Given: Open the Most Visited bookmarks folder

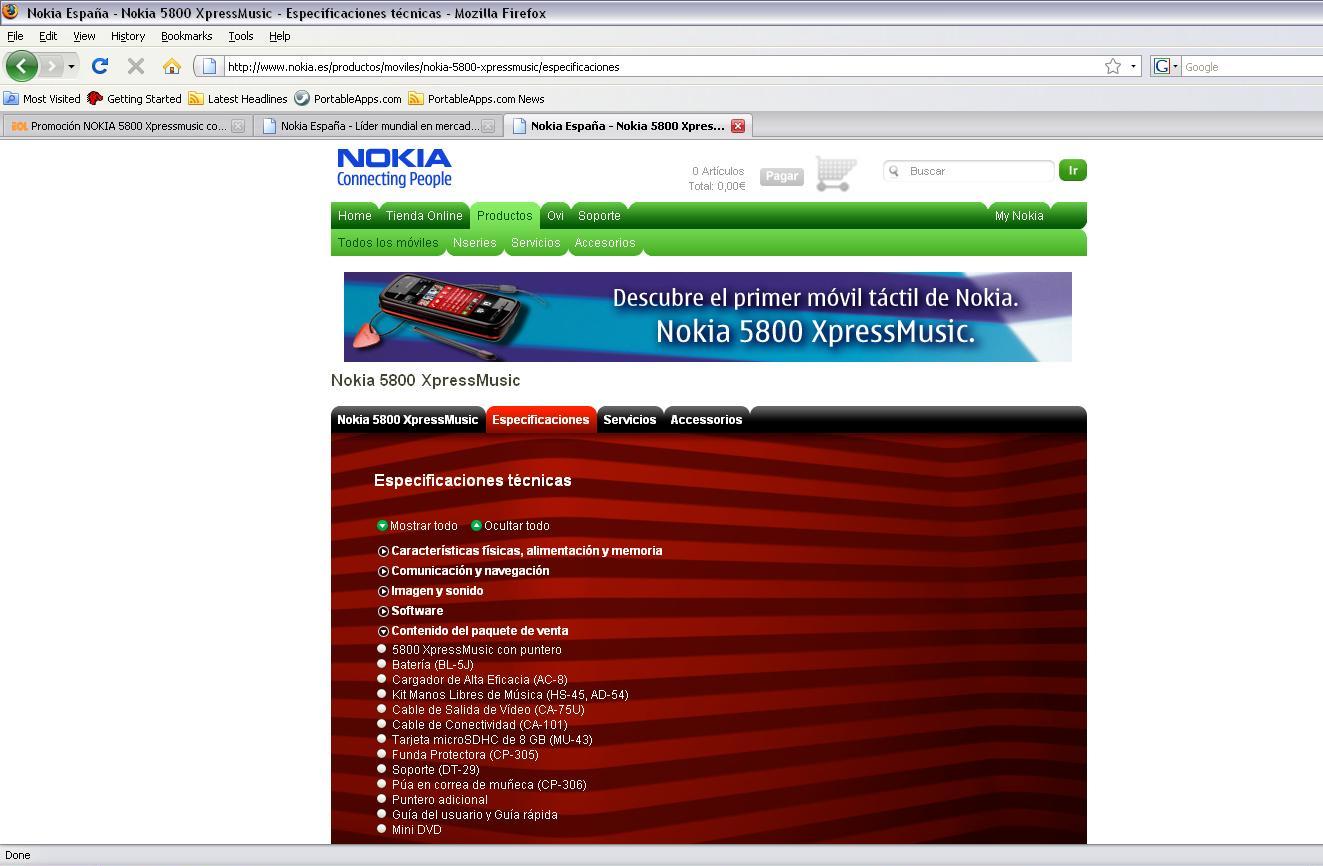Looking at the screenshot, I should (x=42, y=98).
